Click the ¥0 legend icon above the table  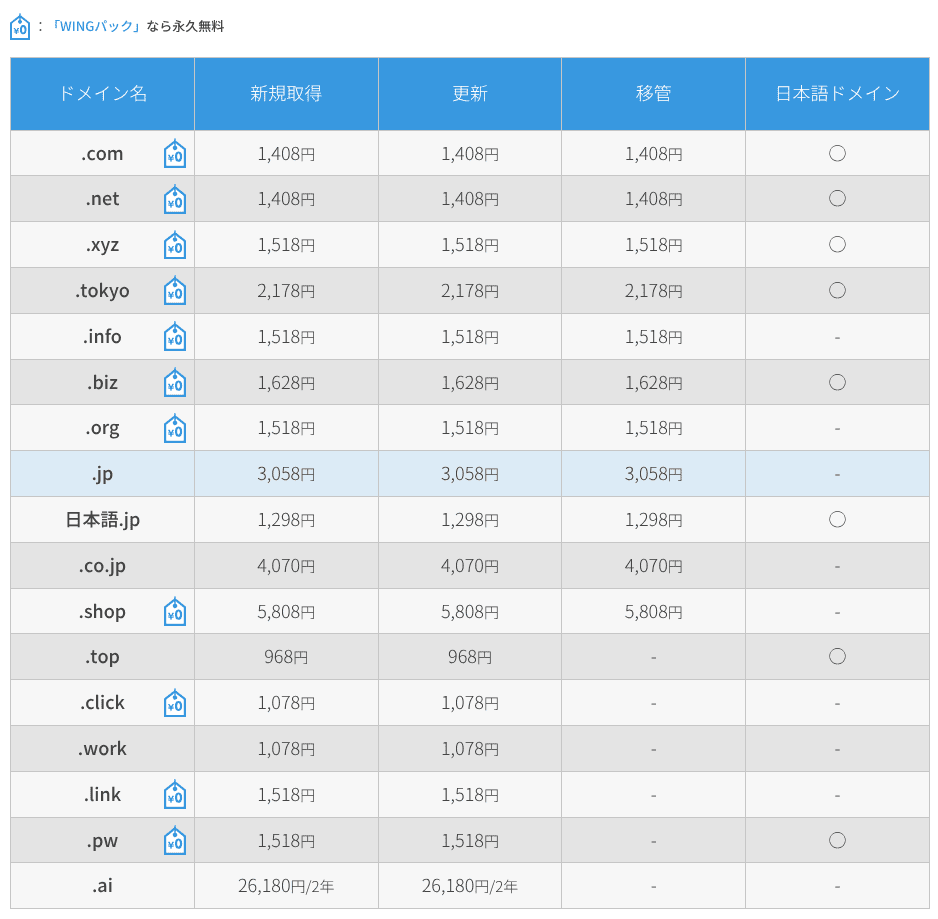20,27
